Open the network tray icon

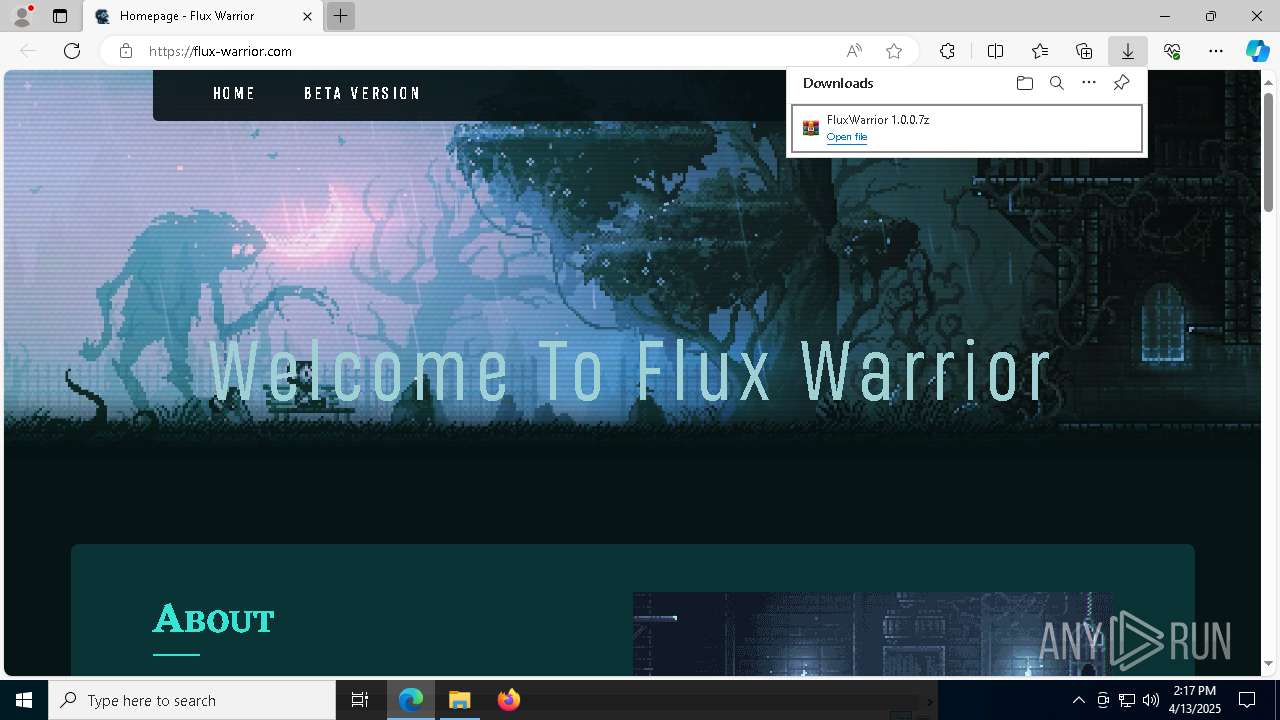tap(1127, 700)
